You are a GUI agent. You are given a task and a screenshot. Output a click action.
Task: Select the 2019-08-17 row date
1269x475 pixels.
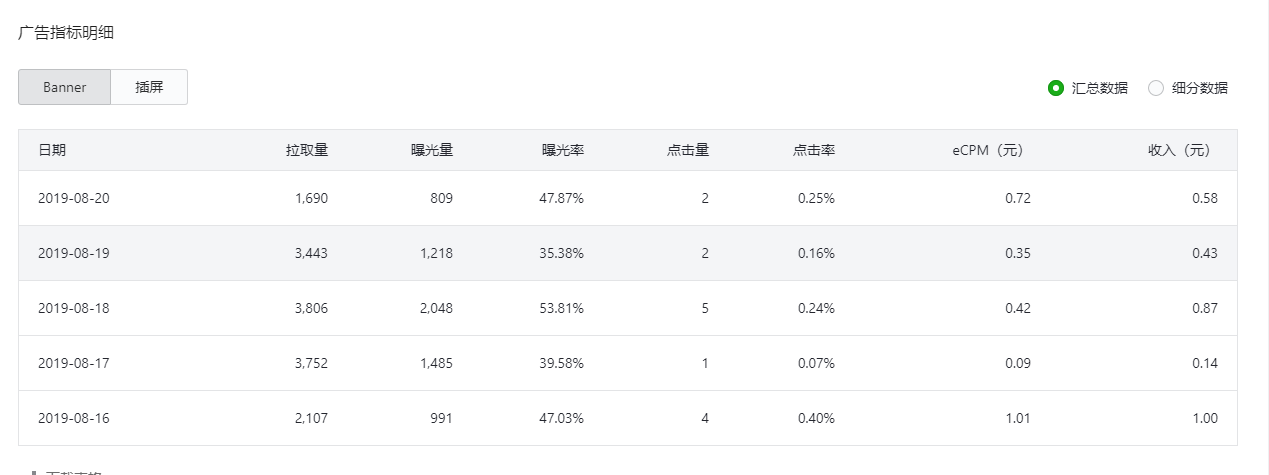click(73, 363)
